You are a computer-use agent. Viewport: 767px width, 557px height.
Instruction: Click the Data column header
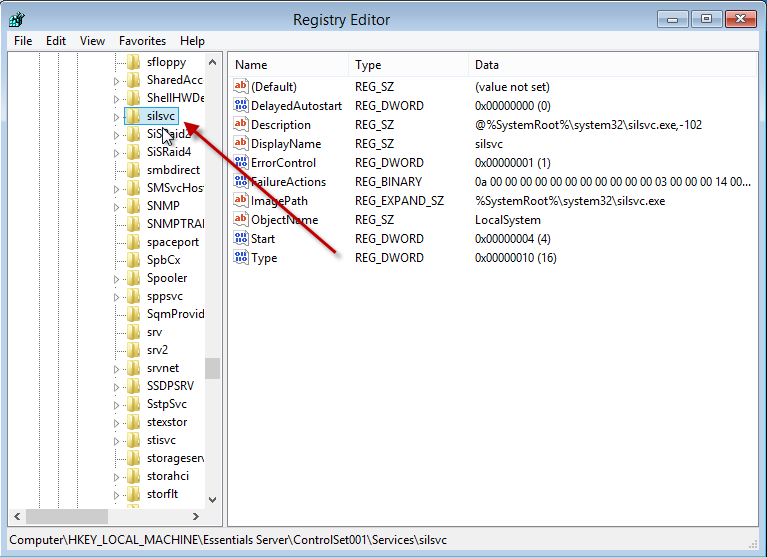coord(610,65)
